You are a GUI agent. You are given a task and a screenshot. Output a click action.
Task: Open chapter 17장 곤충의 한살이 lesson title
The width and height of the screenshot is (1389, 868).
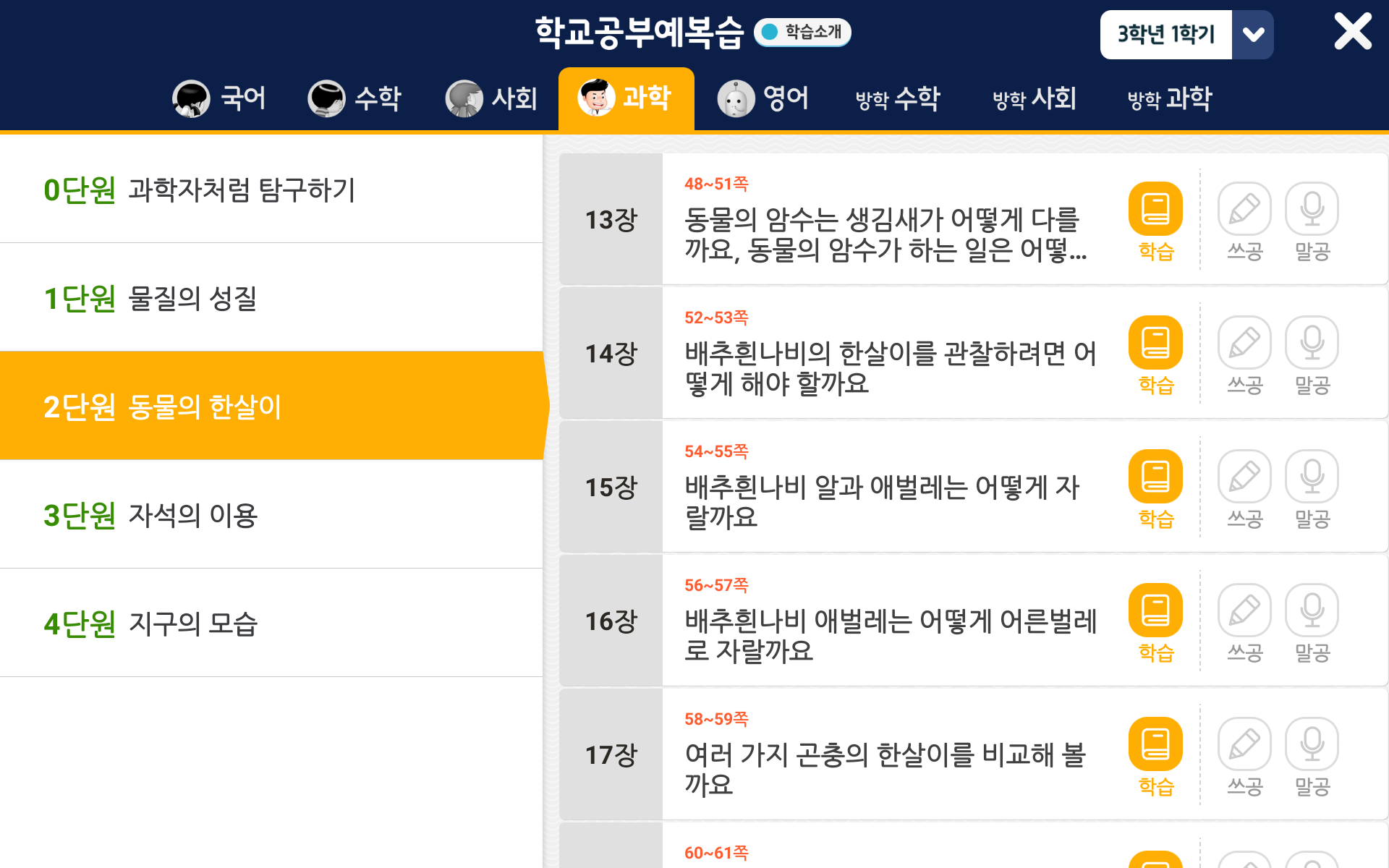(886, 770)
